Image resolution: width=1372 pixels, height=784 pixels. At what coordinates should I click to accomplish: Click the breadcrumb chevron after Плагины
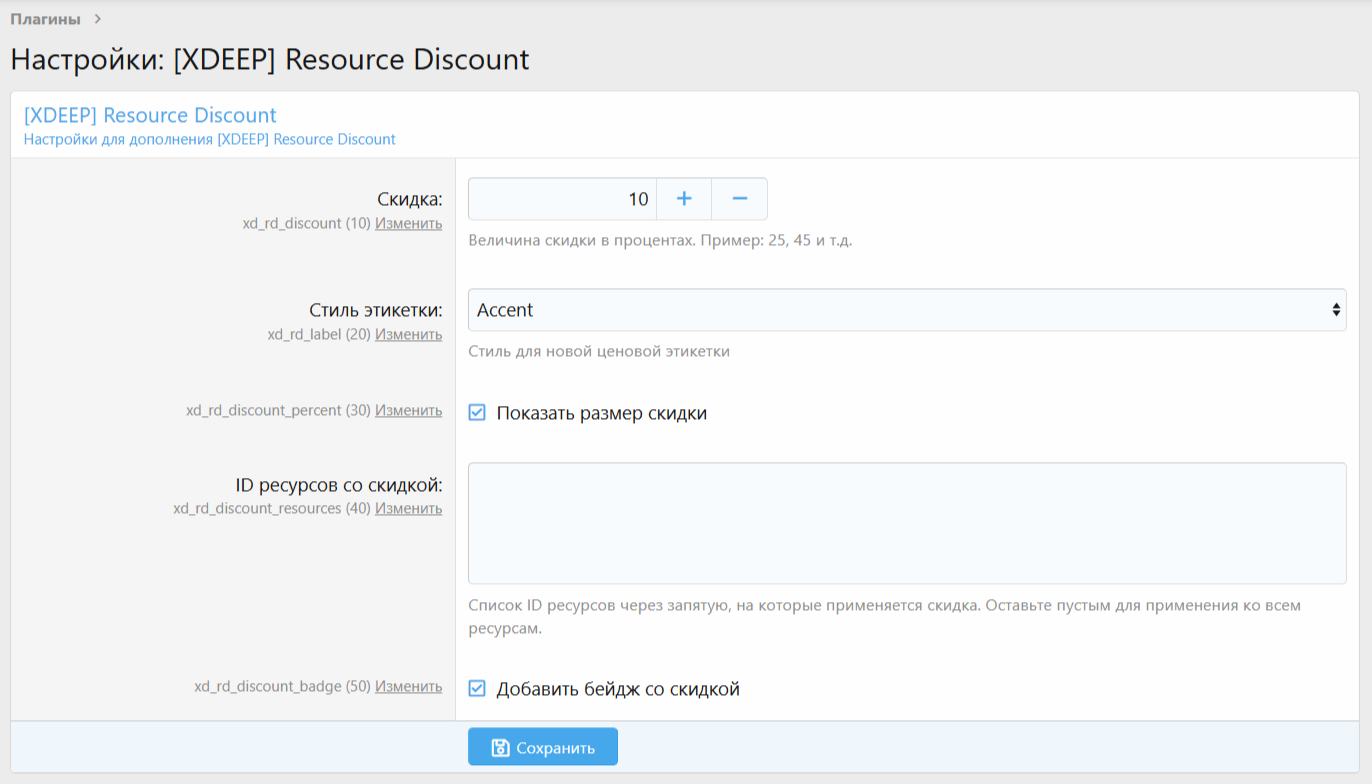point(97,19)
